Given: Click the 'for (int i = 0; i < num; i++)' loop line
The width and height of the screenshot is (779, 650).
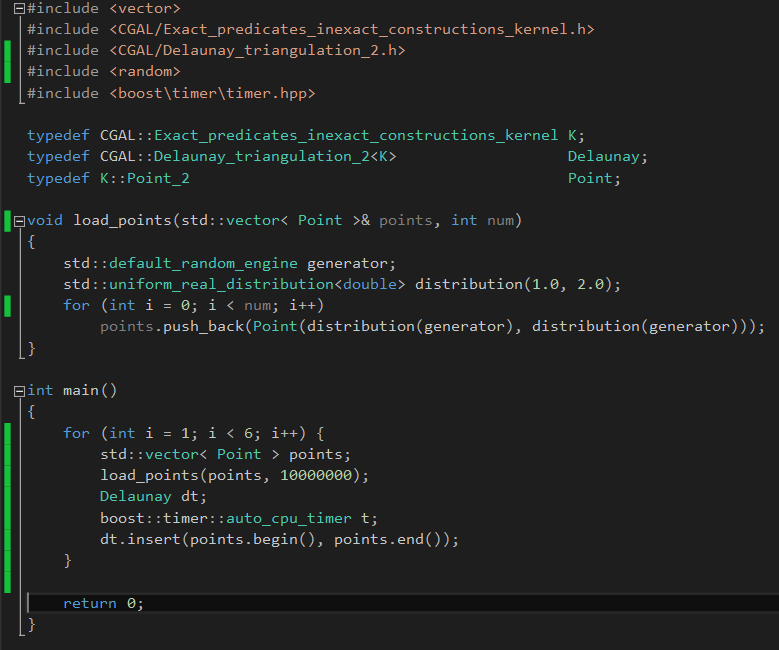Looking at the screenshot, I should tap(194, 306).
